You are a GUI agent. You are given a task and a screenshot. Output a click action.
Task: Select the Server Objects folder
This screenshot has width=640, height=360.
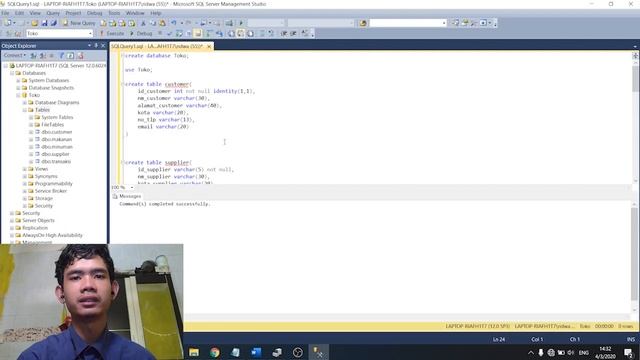[x=38, y=220]
